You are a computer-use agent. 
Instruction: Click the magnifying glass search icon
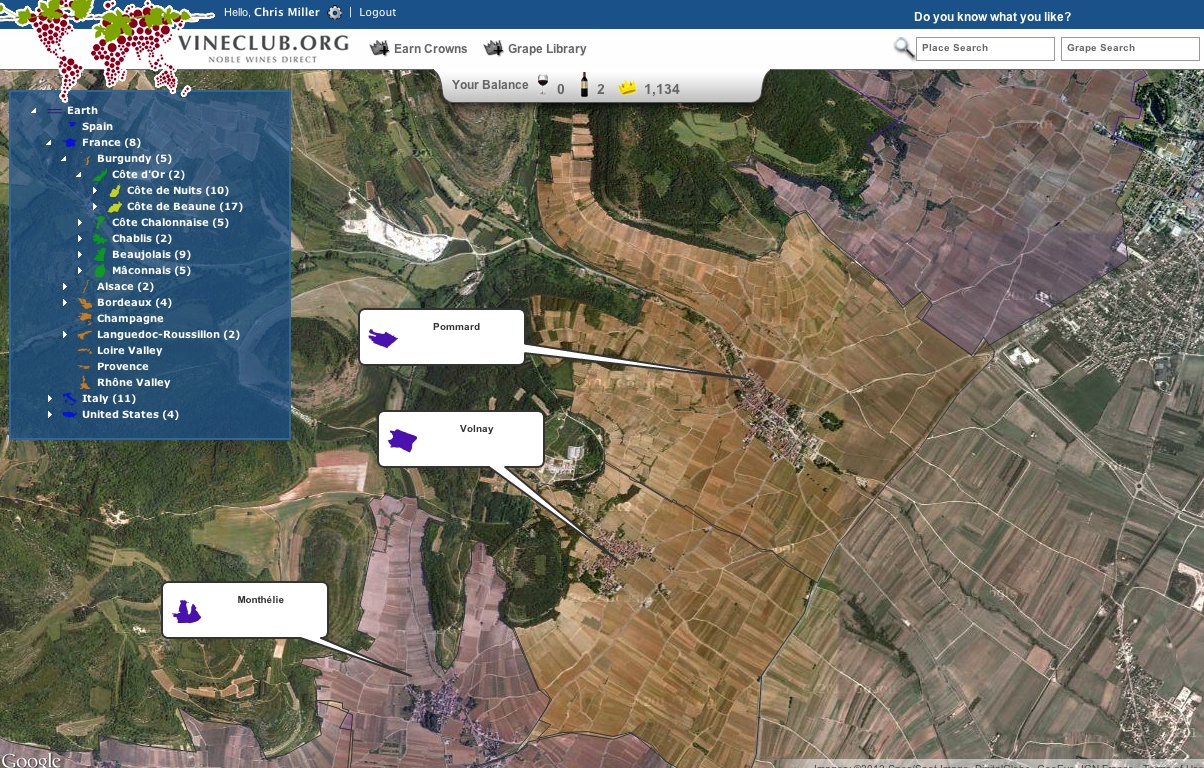[904, 48]
